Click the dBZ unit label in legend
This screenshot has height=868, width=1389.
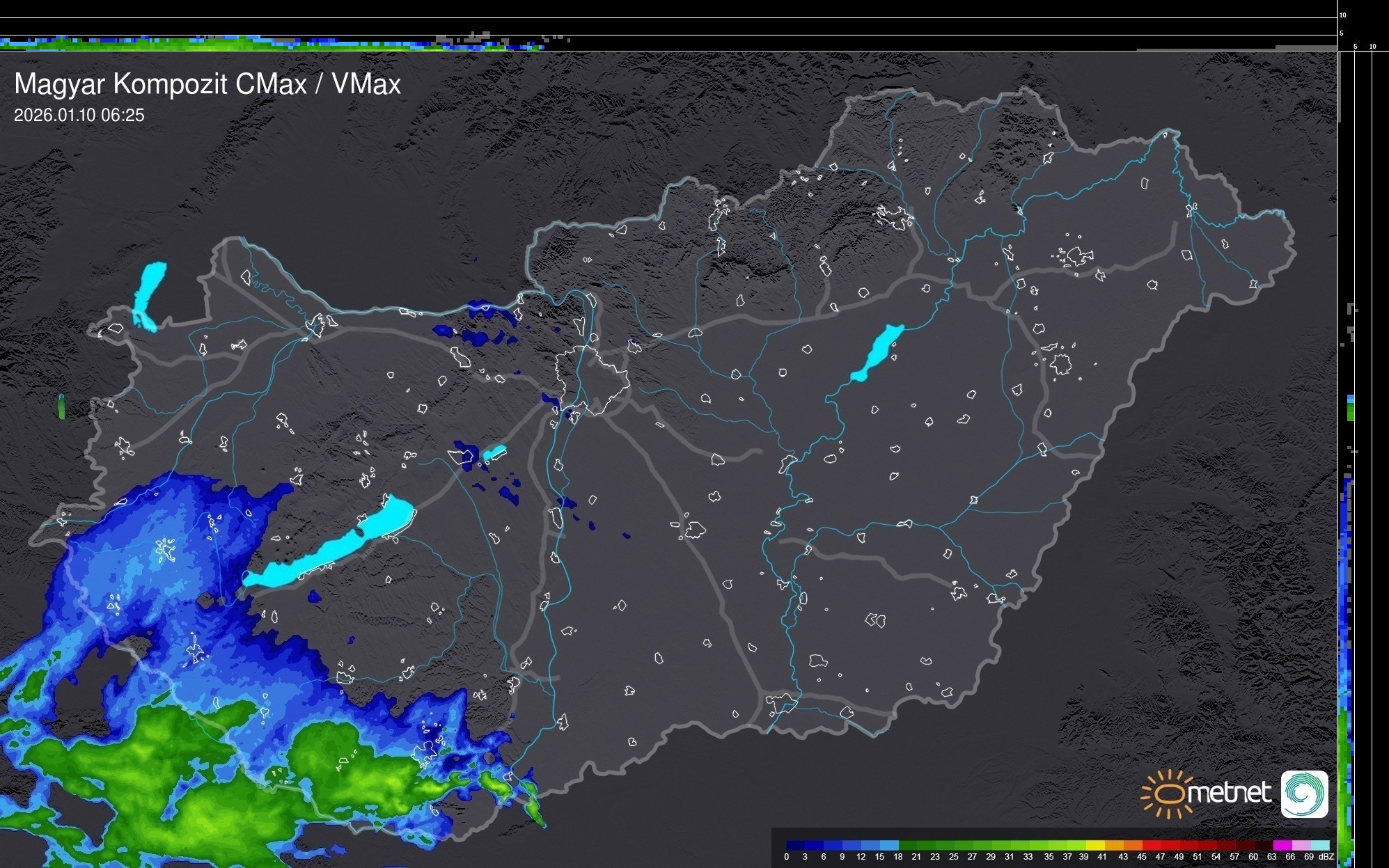pos(1326,857)
